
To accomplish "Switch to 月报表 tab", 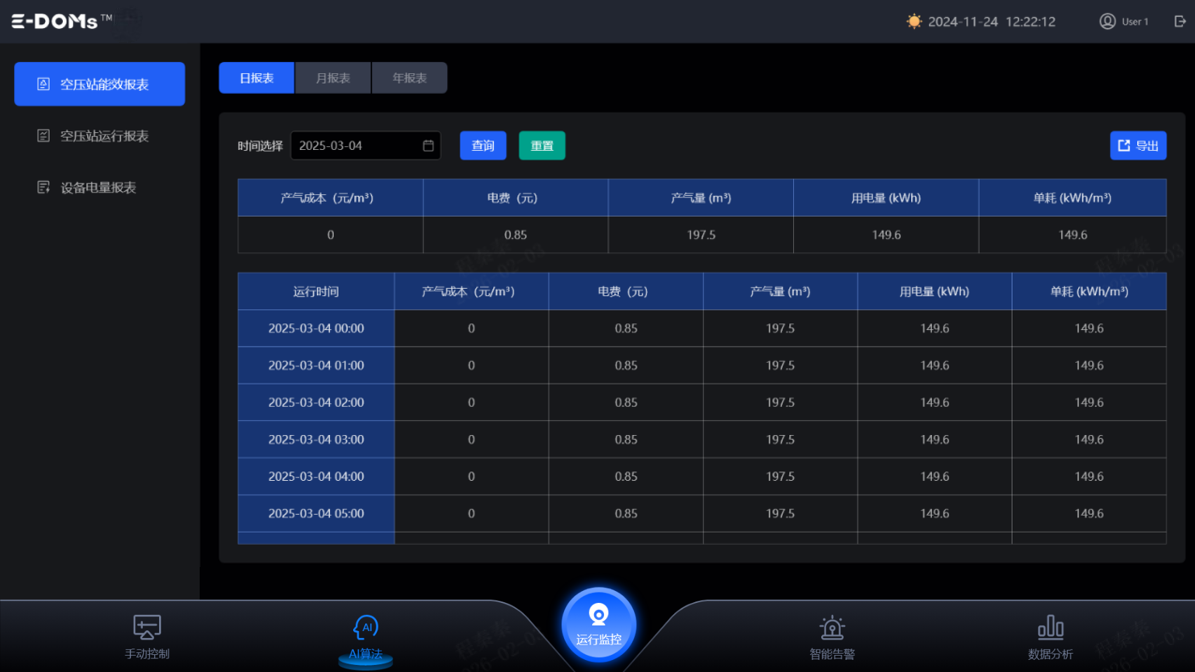I will click(x=333, y=78).
